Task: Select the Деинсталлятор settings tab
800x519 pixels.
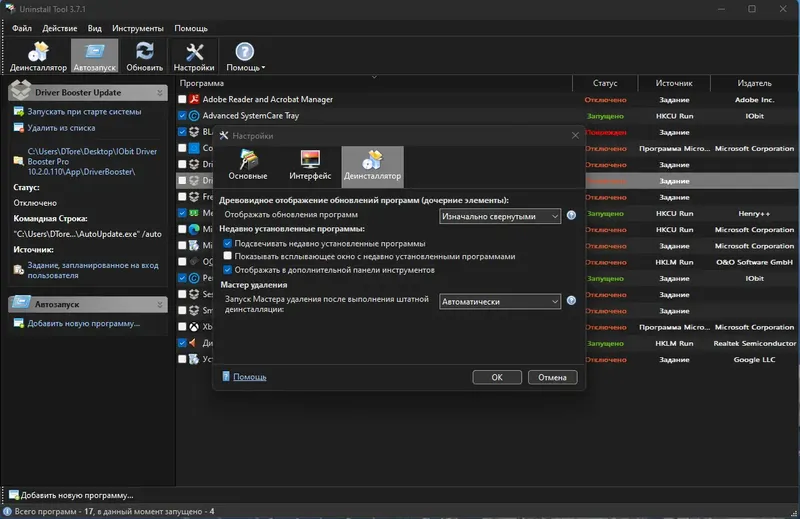Action: (372, 166)
